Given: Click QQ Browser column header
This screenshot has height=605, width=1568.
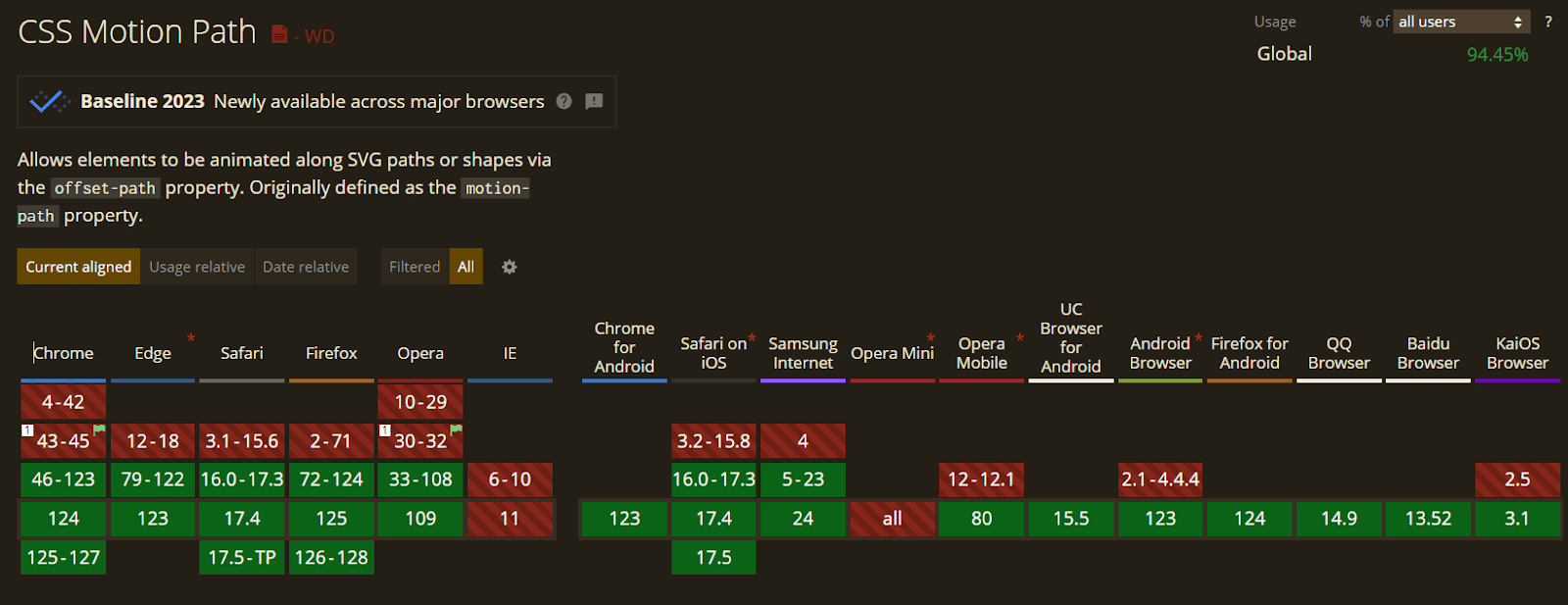Looking at the screenshot, I should pyautogui.click(x=1339, y=353).
